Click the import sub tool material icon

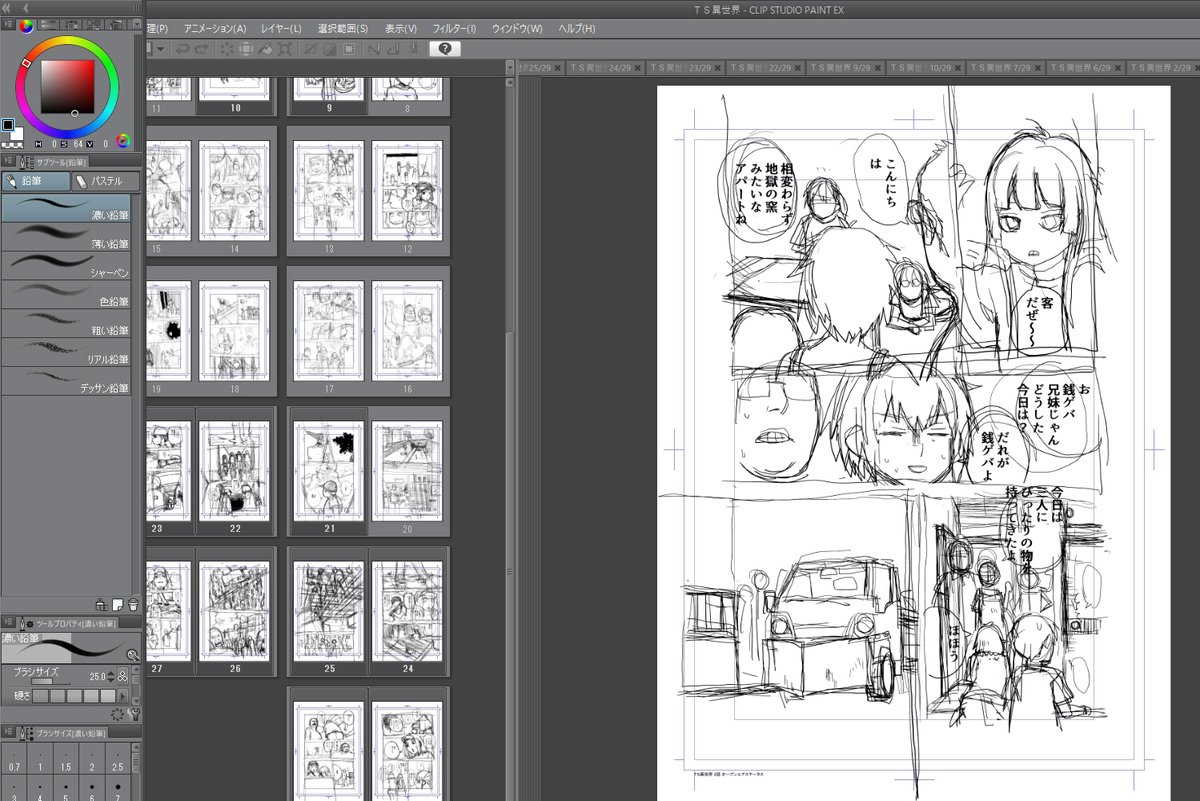[101, 604]
